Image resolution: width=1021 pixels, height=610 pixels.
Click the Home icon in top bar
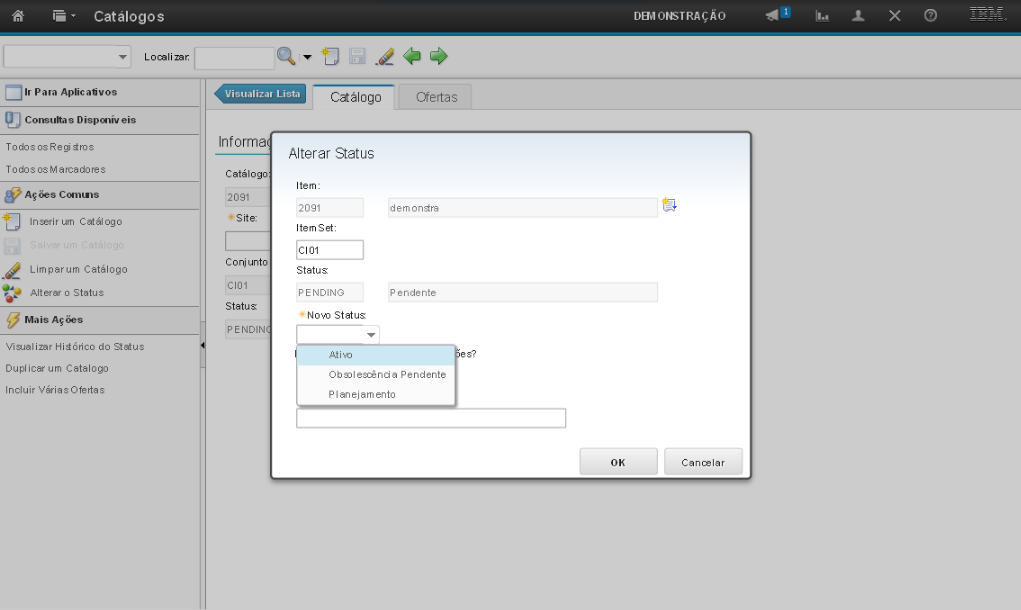17,16
